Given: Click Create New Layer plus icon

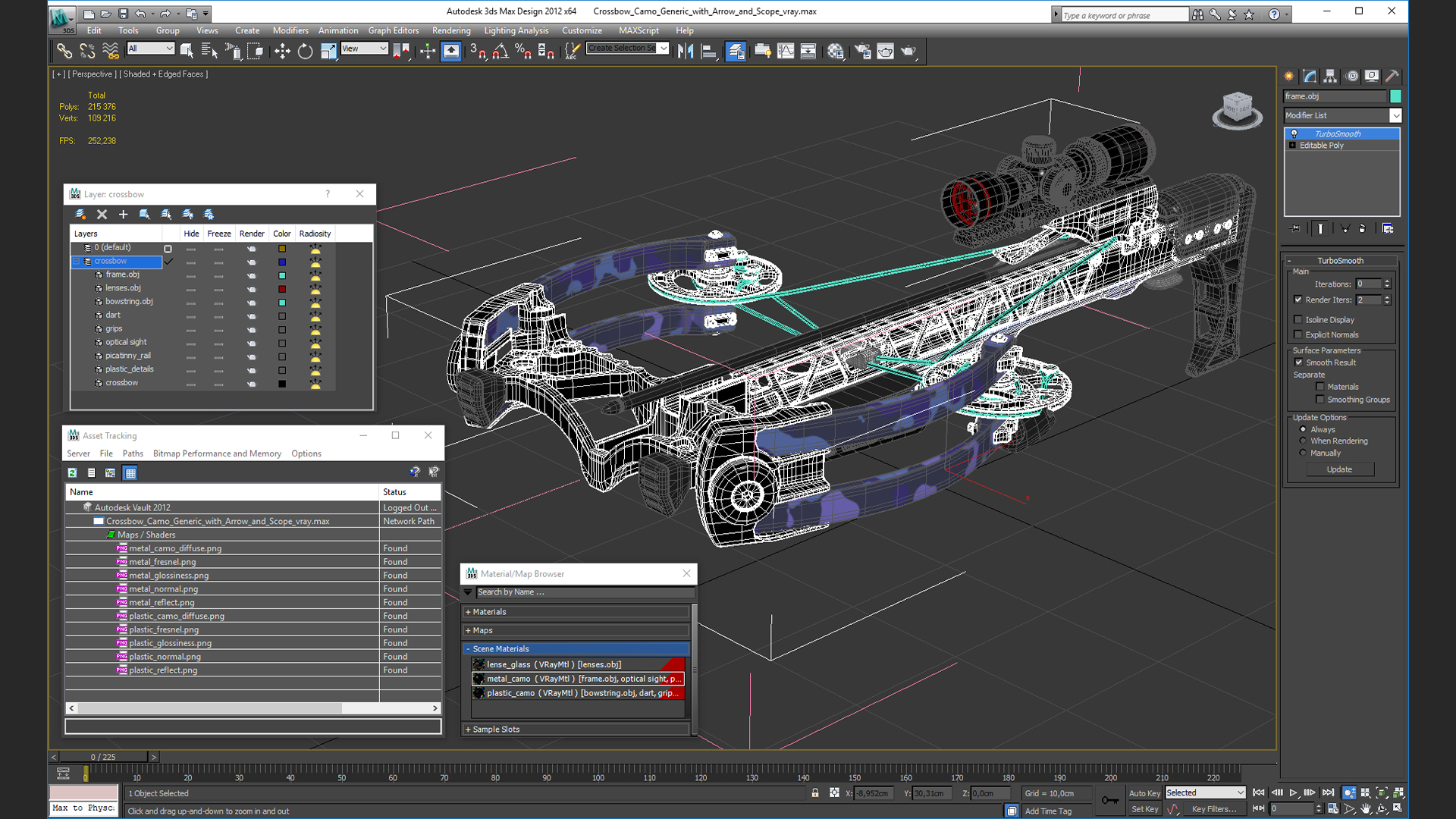Looking at the screenshot, I should pyautogui.click(x=123, y=215).
